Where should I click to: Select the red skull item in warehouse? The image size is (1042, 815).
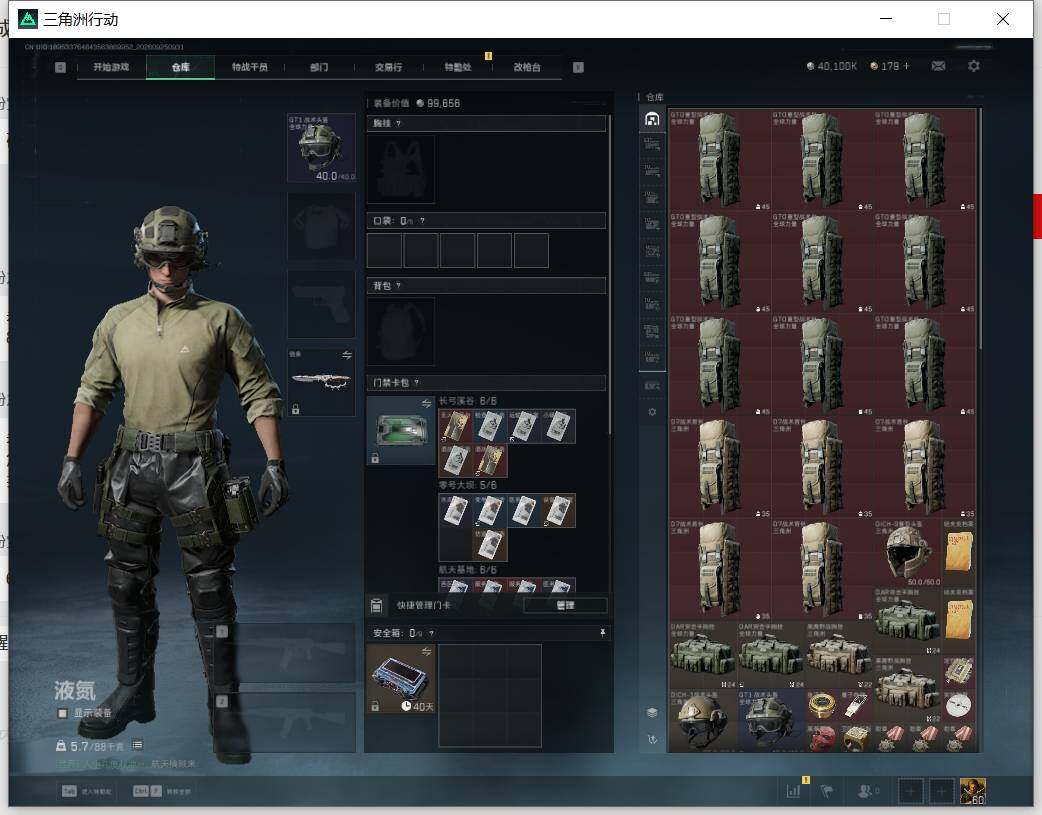click(822, 738)
